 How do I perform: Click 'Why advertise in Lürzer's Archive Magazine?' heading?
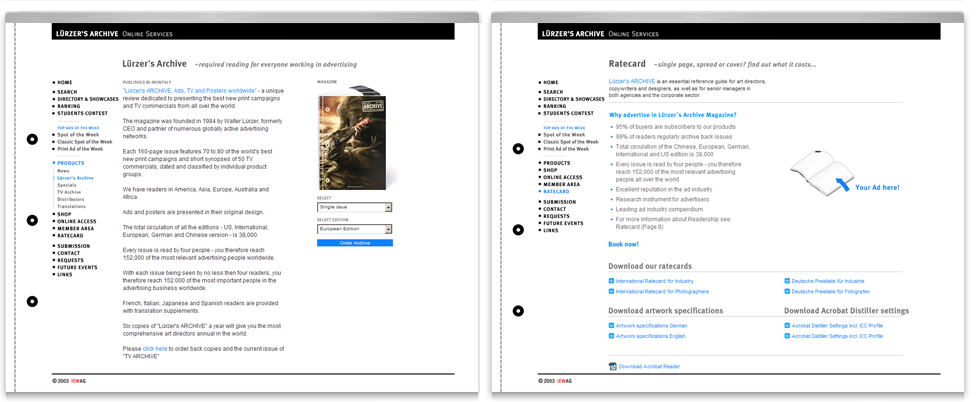click(x=673, y=115)
